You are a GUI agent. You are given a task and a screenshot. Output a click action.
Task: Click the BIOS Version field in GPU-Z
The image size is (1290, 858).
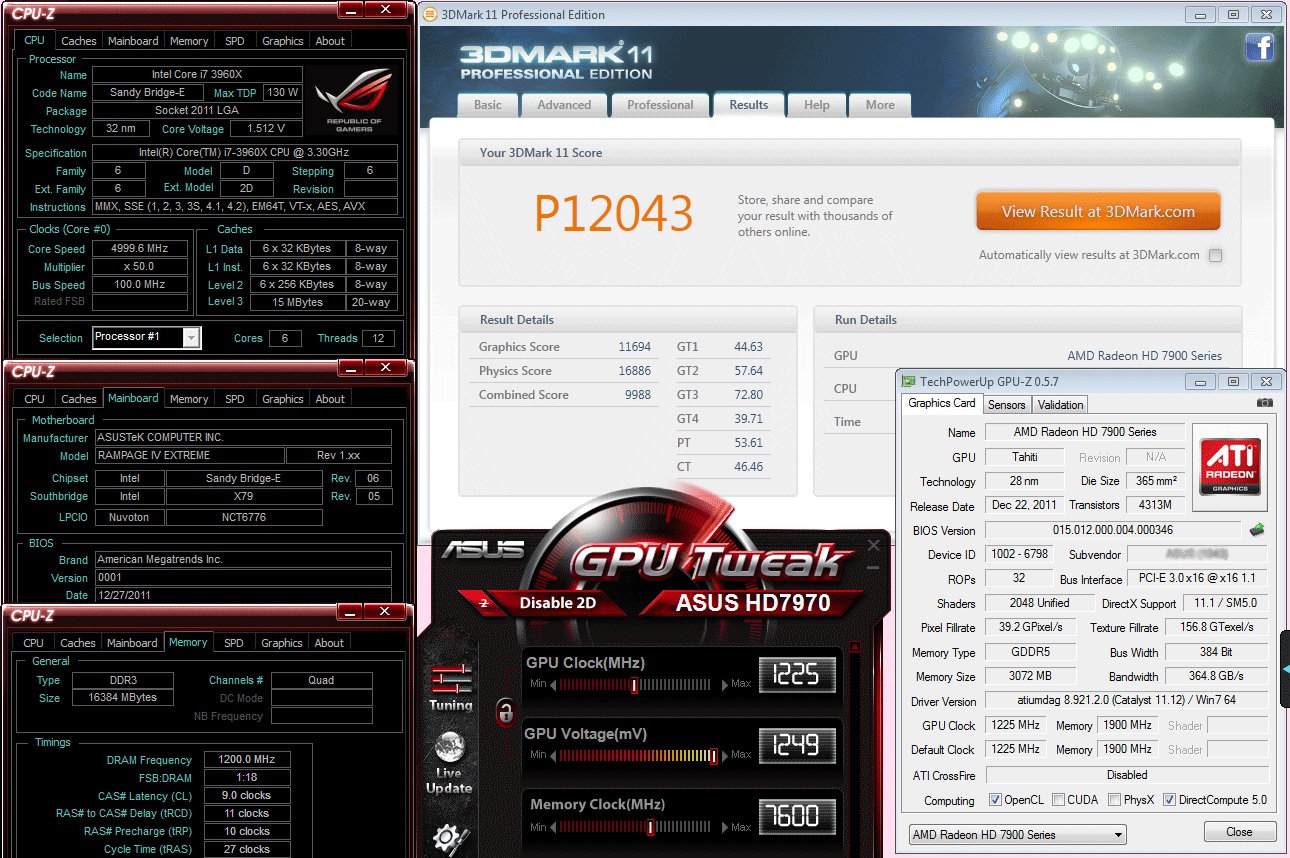click(x=1115, y=530)
